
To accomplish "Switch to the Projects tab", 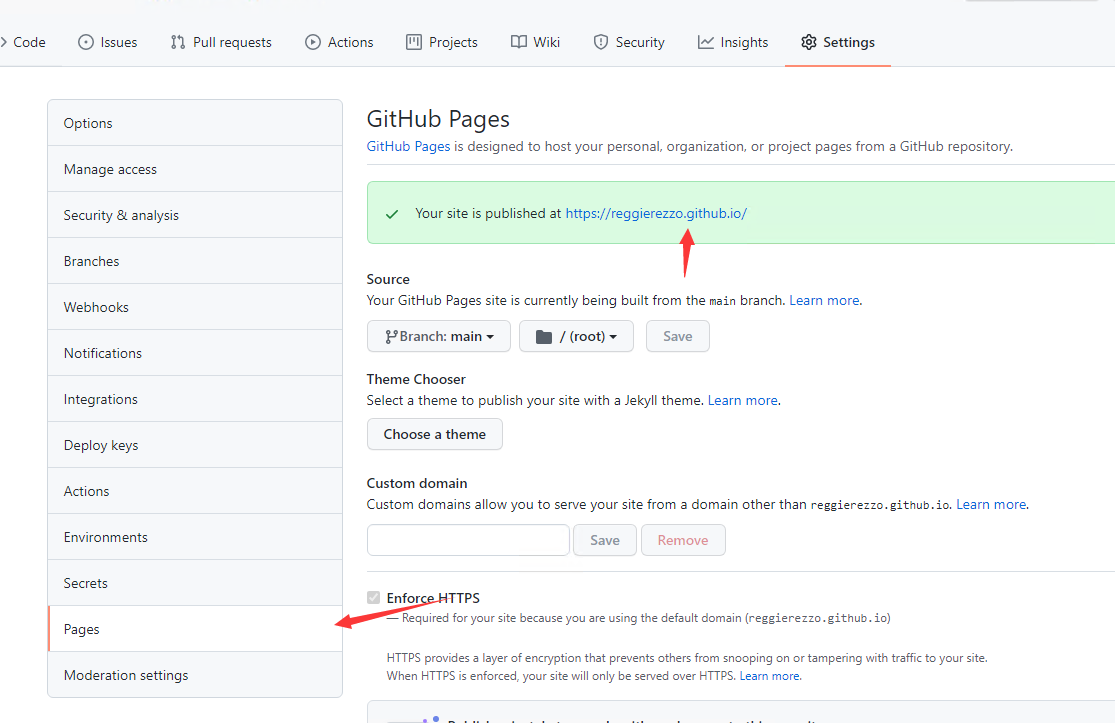I will pos(442,43).
